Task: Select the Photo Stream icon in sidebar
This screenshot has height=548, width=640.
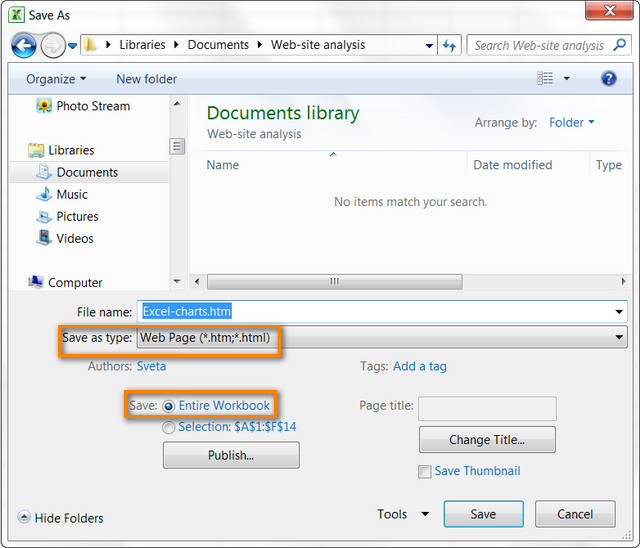Action: point(44,106)
